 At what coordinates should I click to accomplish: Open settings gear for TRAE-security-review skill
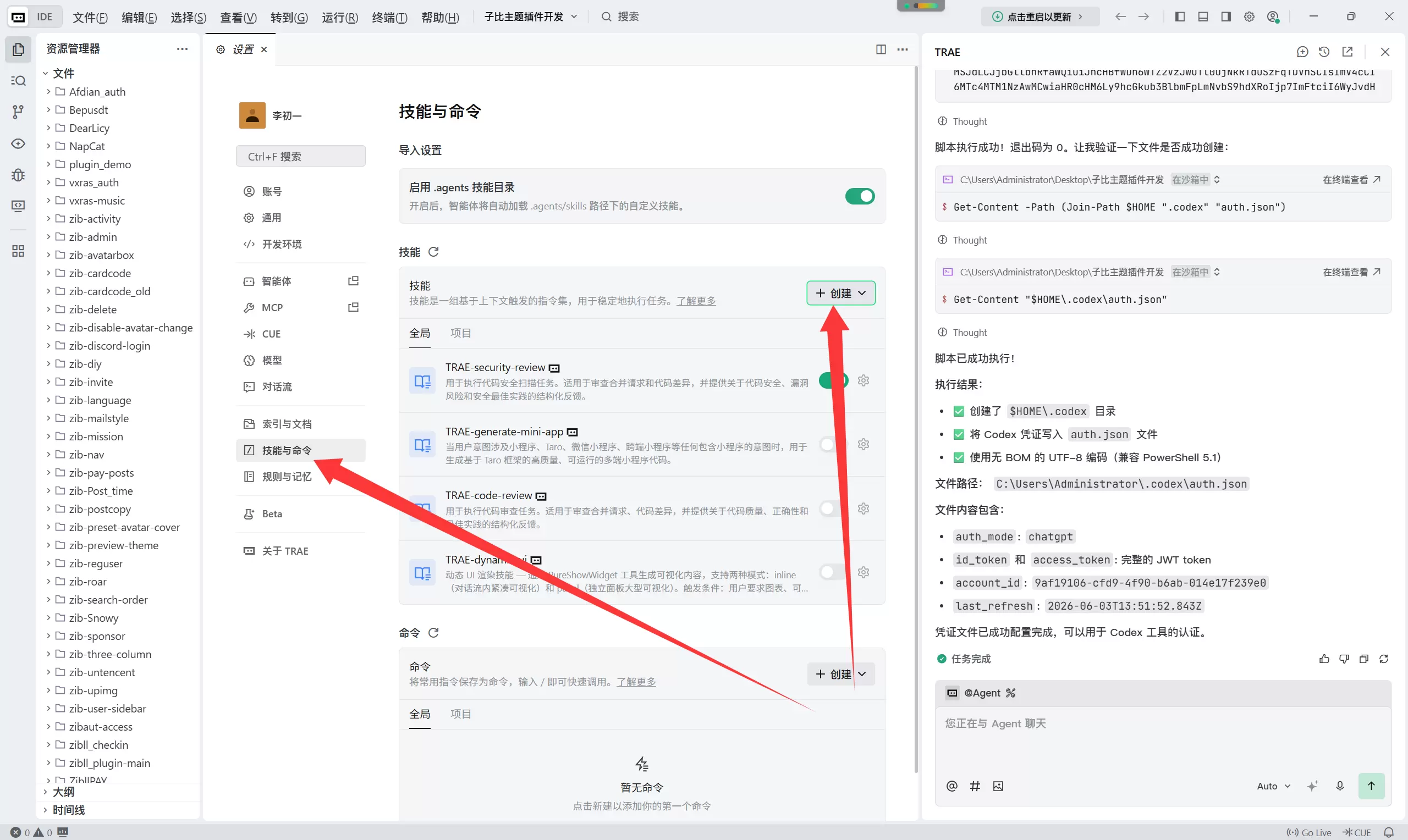pos(864,380)
